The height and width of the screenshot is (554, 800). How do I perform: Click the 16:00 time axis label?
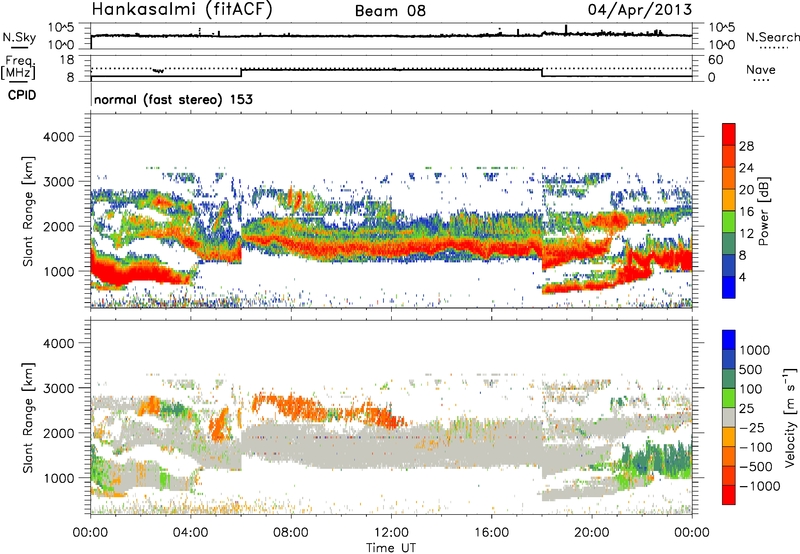pyautogui.click(x=491, y=533)
